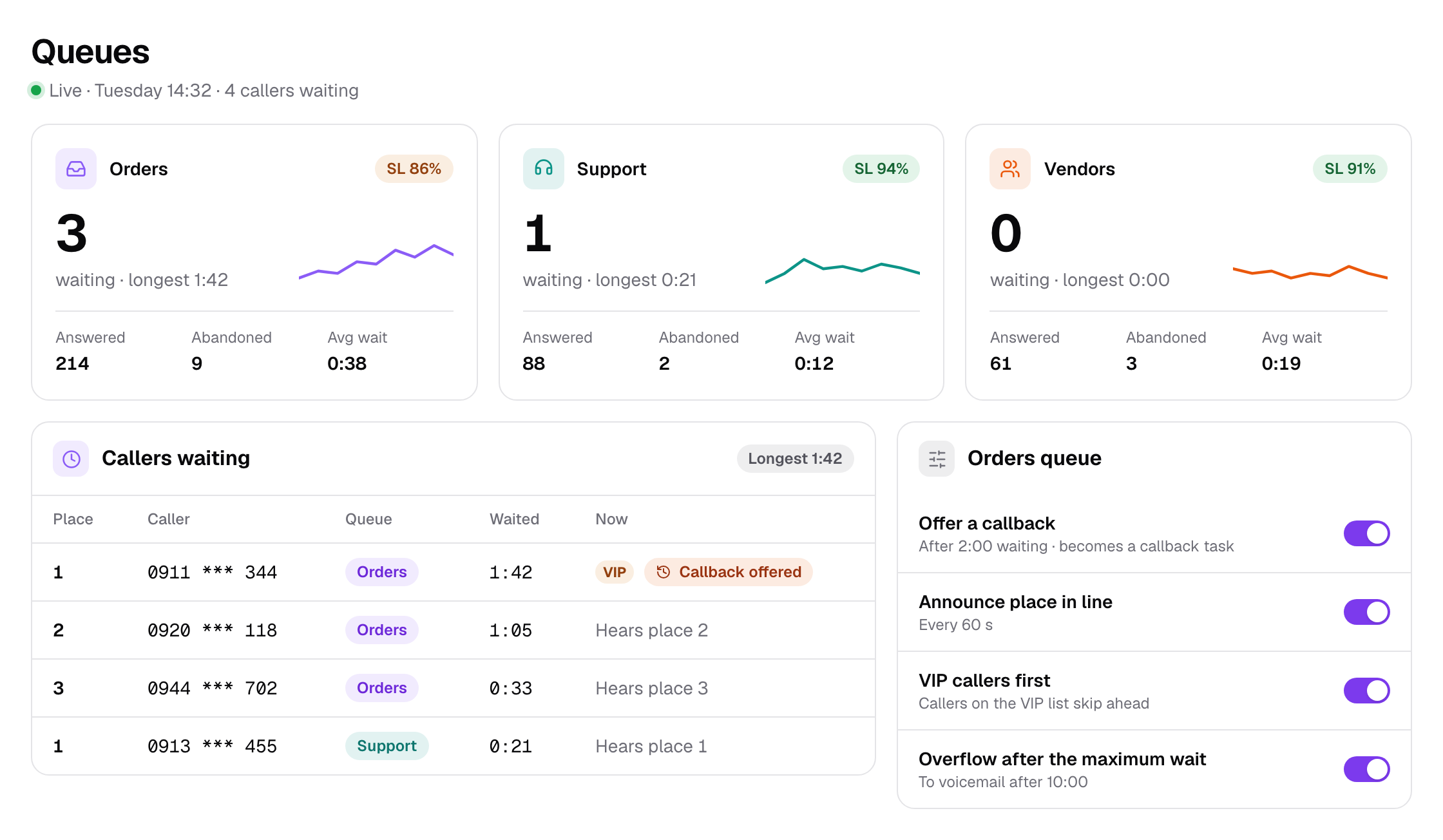Click Orders avg wait value 0:38
The image size is (1443, 840).
[347, 364]
